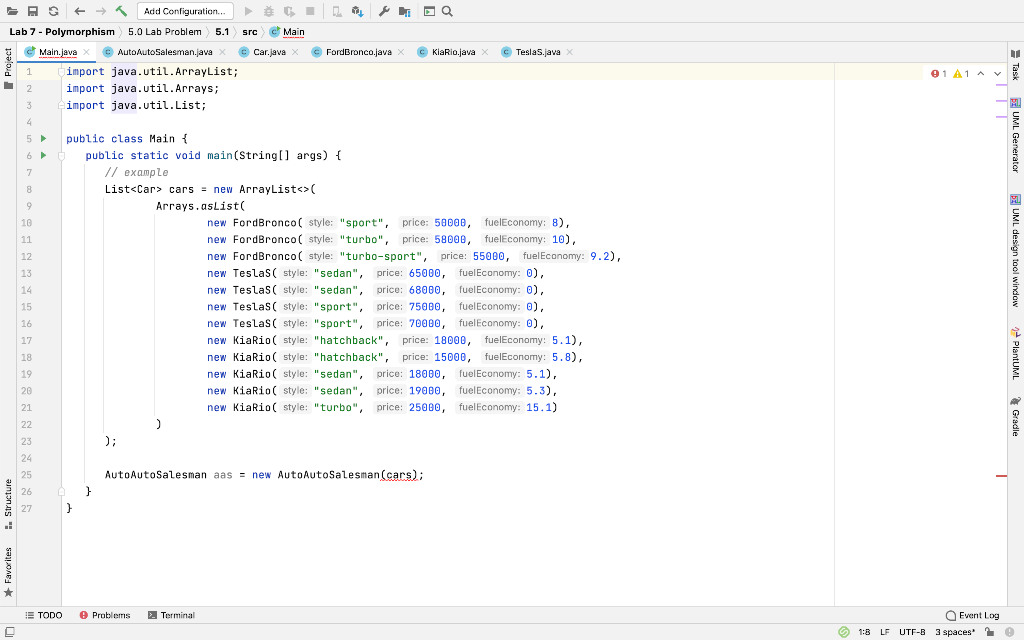Open the UTF-8 encoding selector
Screen dimensions: 1024x640
(911, 632)
